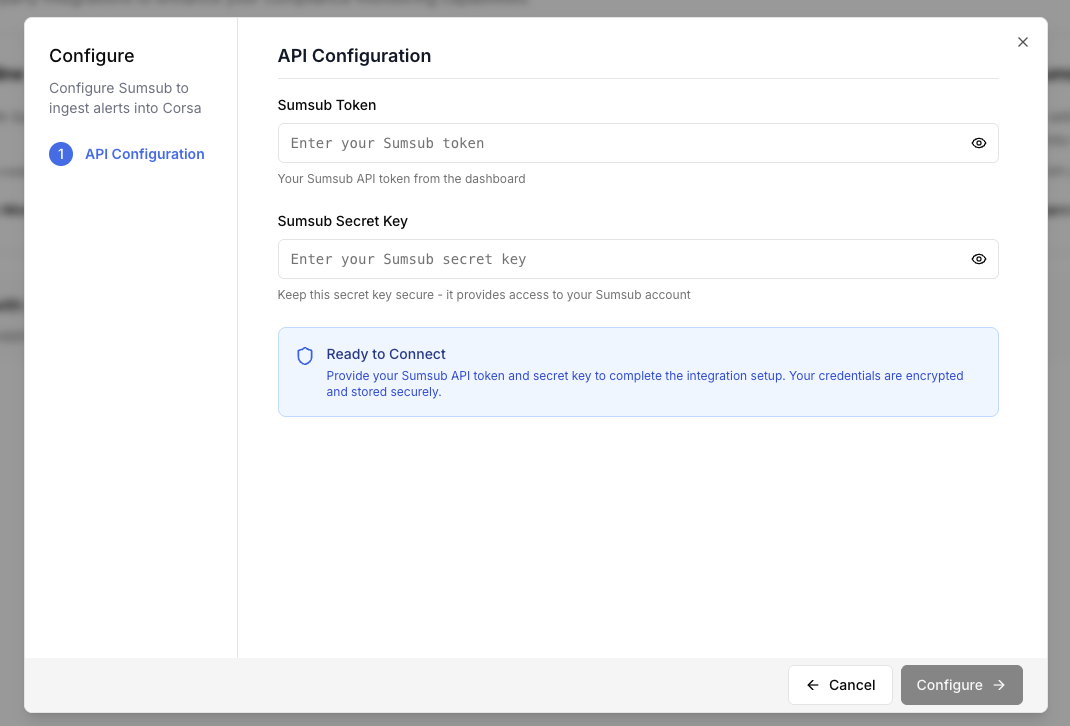
Task: Click the Sumsub Secret Key label
Action: pos(342,221)
